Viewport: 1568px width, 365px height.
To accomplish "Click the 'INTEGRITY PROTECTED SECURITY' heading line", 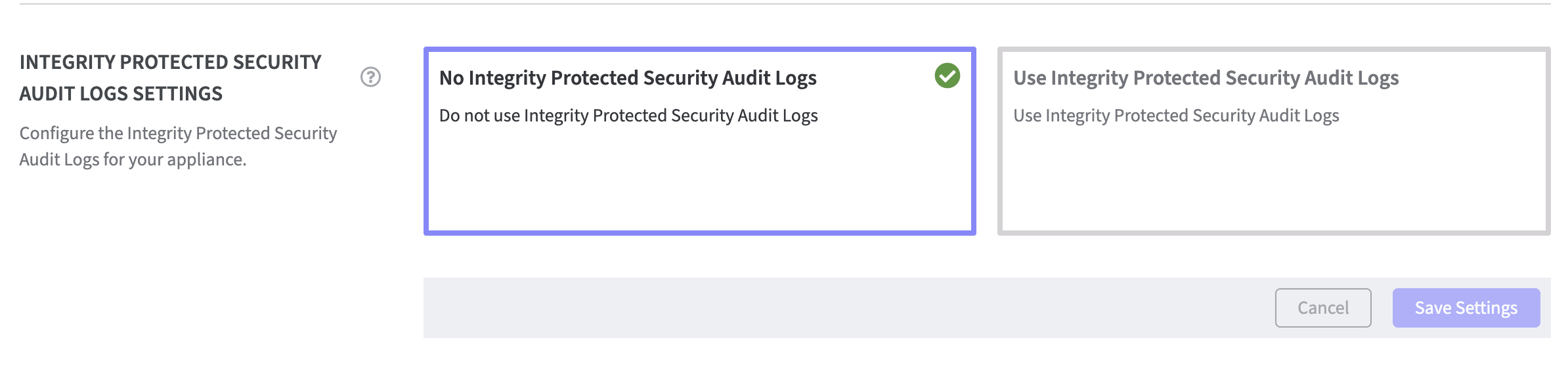I will [170, 62].
